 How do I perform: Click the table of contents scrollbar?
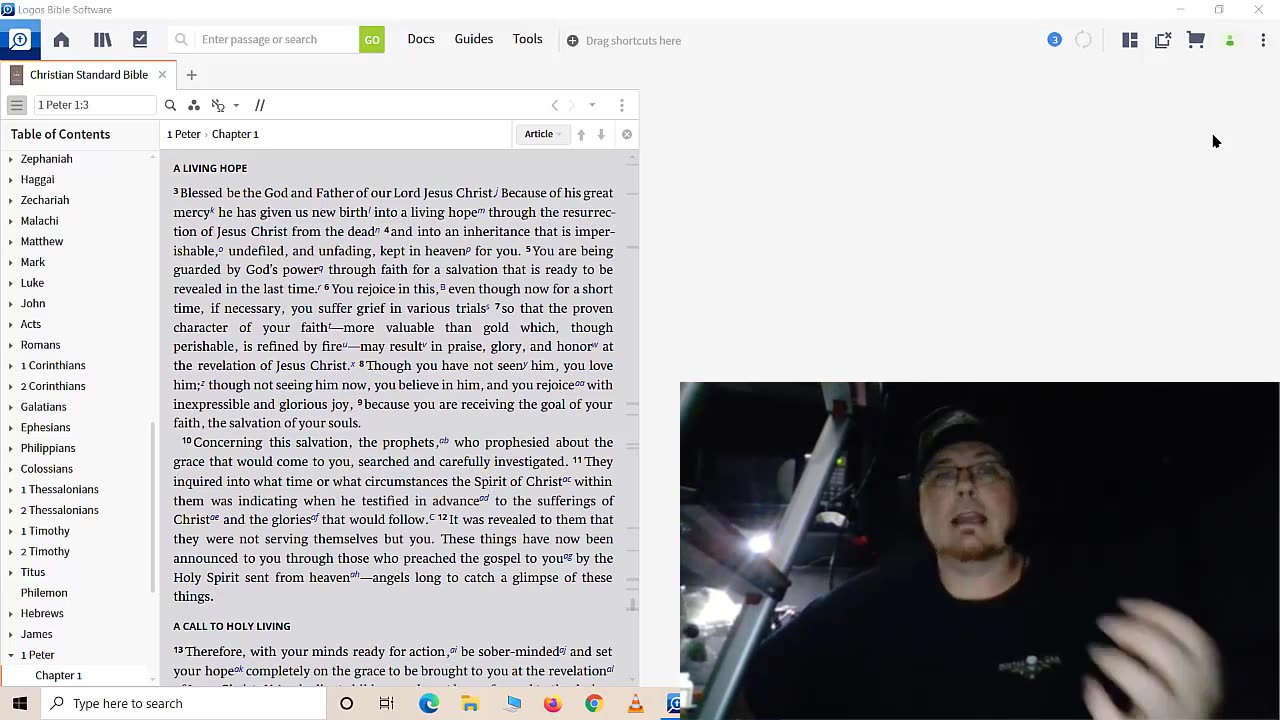(153, 505)
